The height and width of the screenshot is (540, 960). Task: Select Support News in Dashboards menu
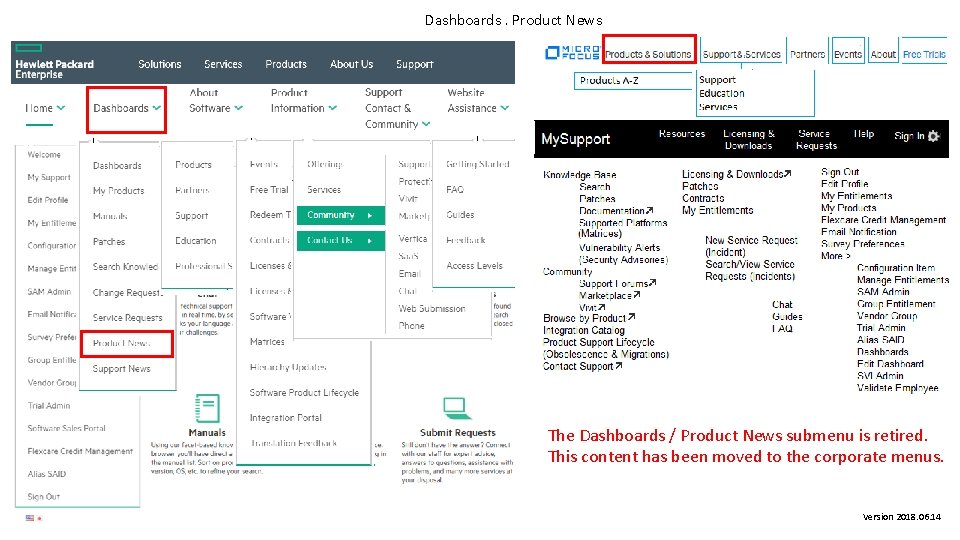[121, 369]
